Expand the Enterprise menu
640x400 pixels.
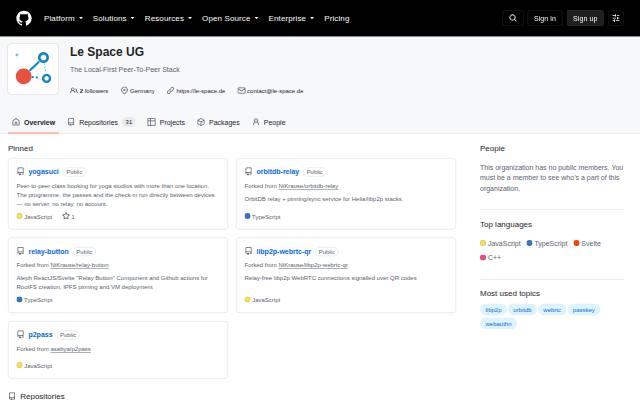point(291,18)
